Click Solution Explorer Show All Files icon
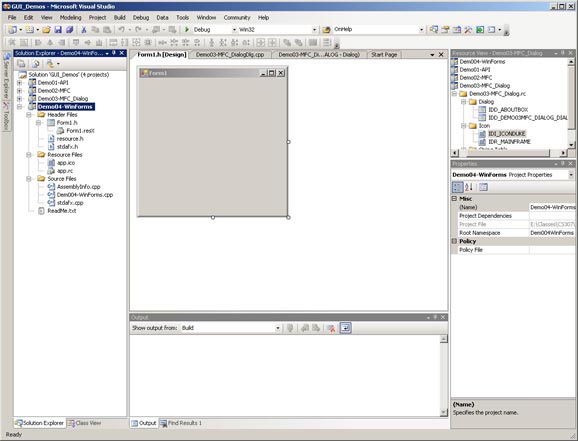The image size is (578, 441). pos(35,64)
